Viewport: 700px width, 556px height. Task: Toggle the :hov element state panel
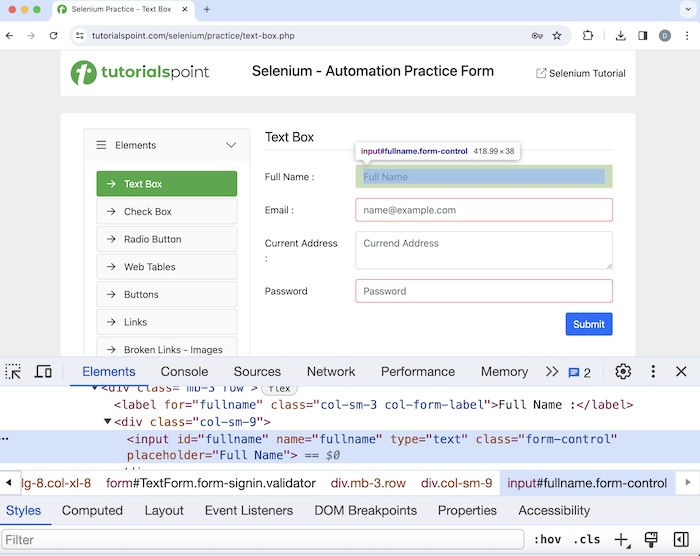coord(547,540)
